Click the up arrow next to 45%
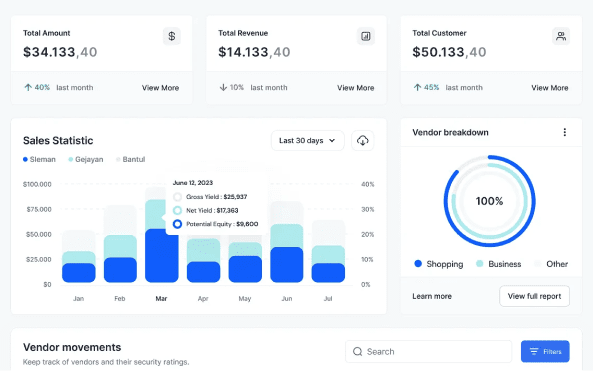Screen dimensions: 593x371 [417, 87]
